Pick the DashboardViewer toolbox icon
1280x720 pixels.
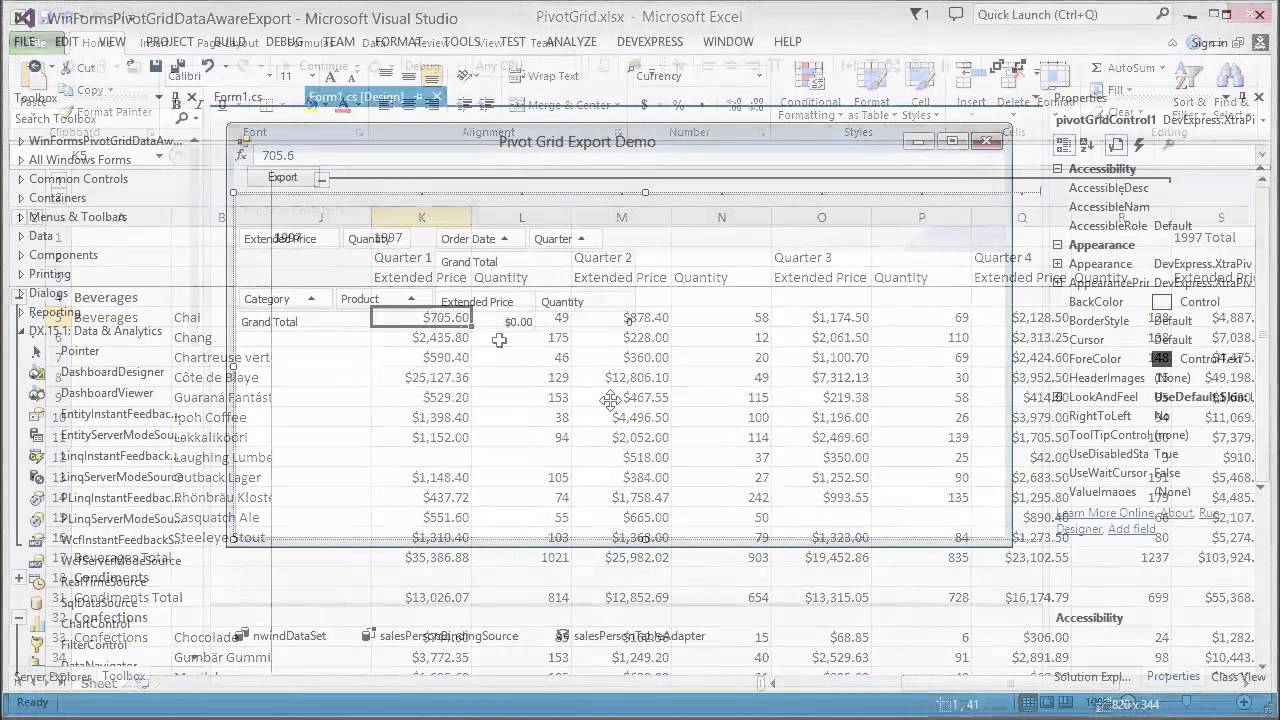(37, 394)
